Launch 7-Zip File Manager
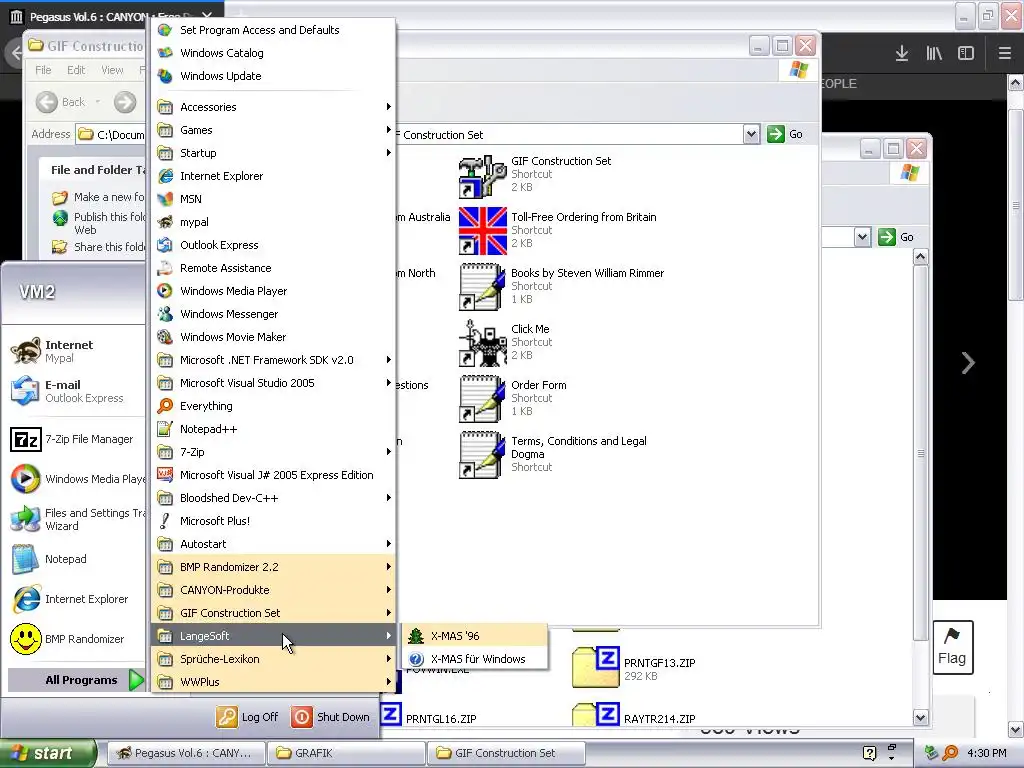The height and width of the screenshot is (768, 1024). click(73, 440)
